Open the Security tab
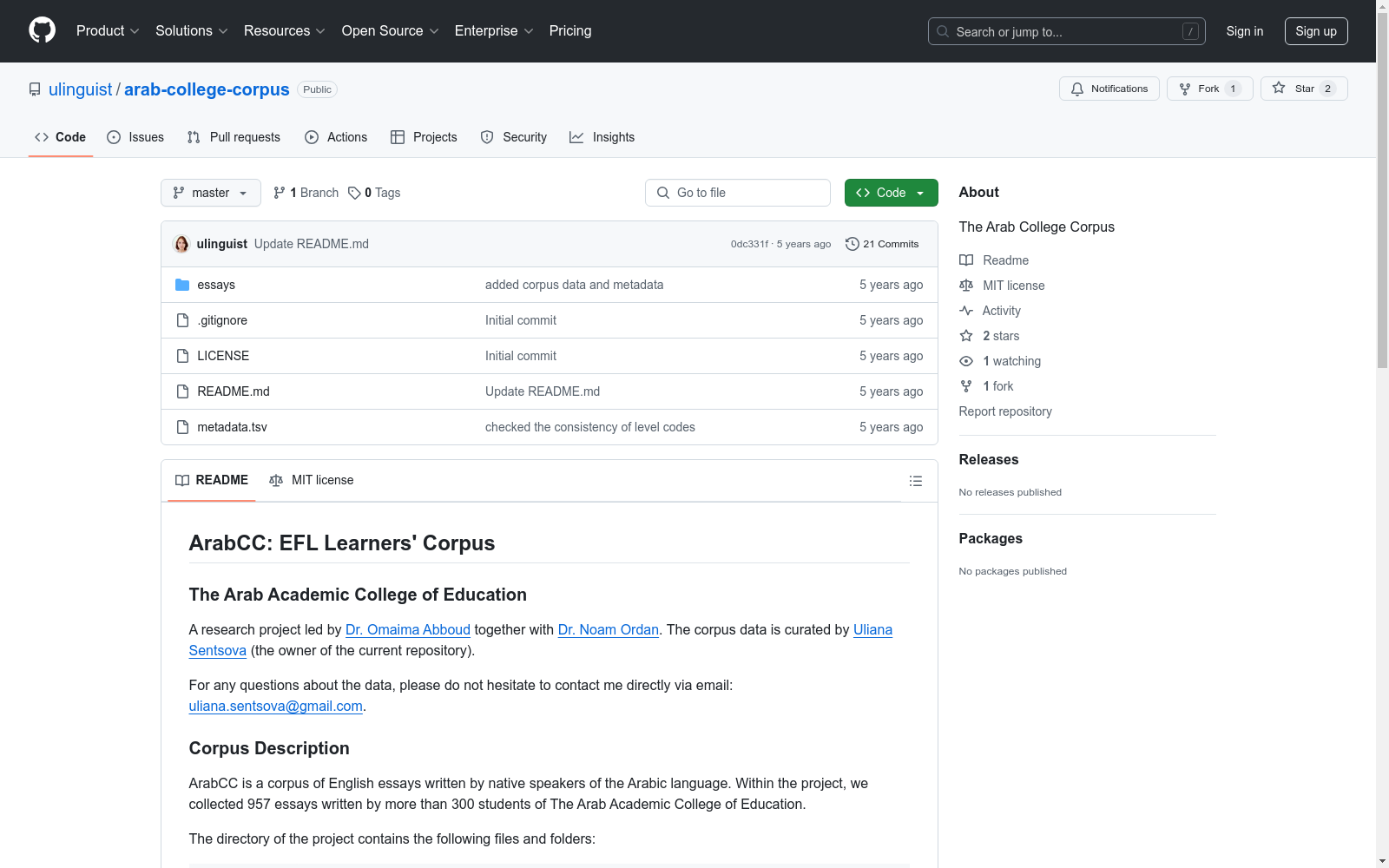The height and width of the screenshot is (868, 1389). (x=514, y=137)
